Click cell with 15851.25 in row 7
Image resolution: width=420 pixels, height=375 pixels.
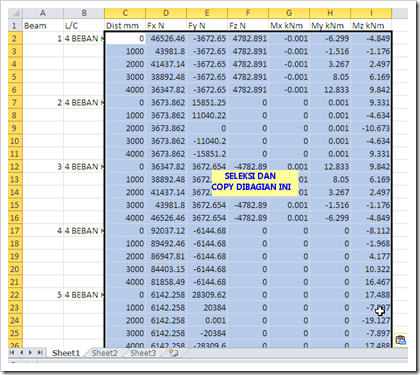(207, 102)
